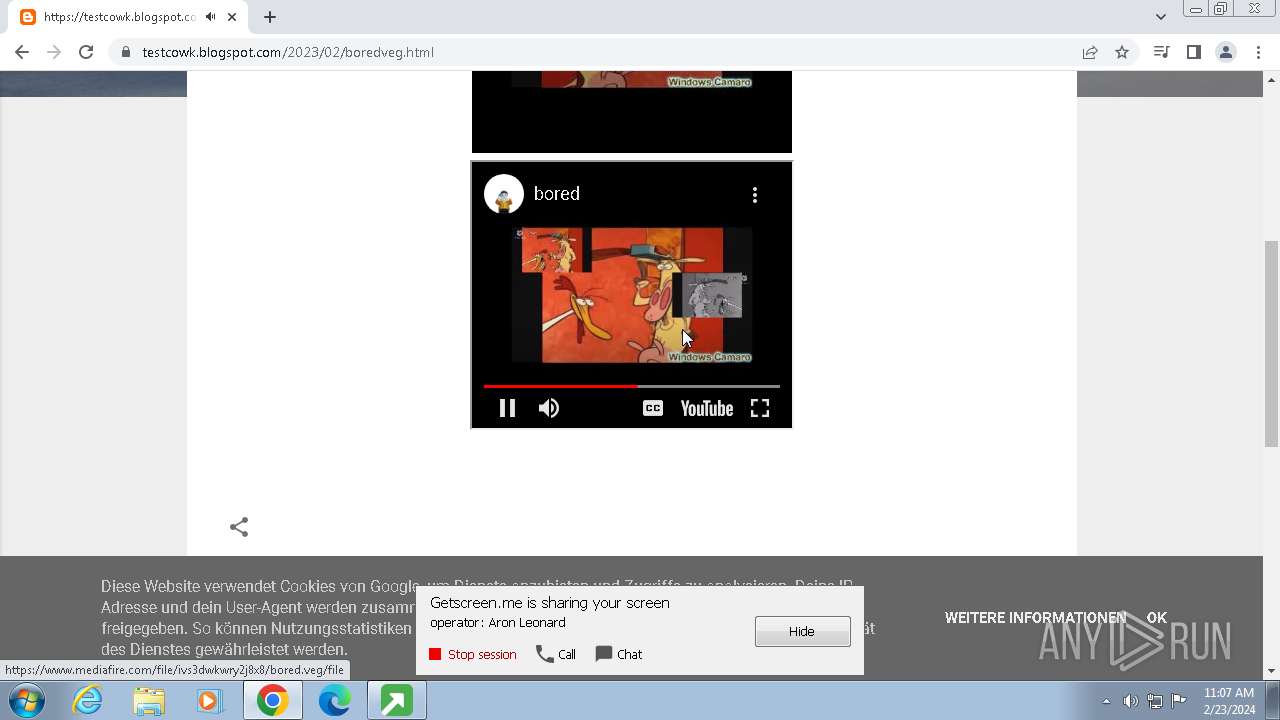Open Chrome side panel
Image resolution: width=1280 pixels, height=720 pixels.
coord(1193,52)
